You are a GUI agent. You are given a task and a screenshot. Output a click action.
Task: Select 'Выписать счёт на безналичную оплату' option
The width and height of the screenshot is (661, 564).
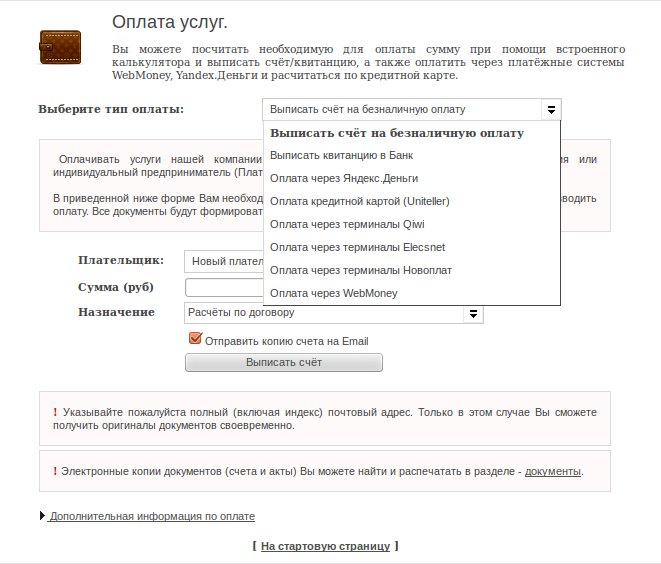[x=397, y=133]
